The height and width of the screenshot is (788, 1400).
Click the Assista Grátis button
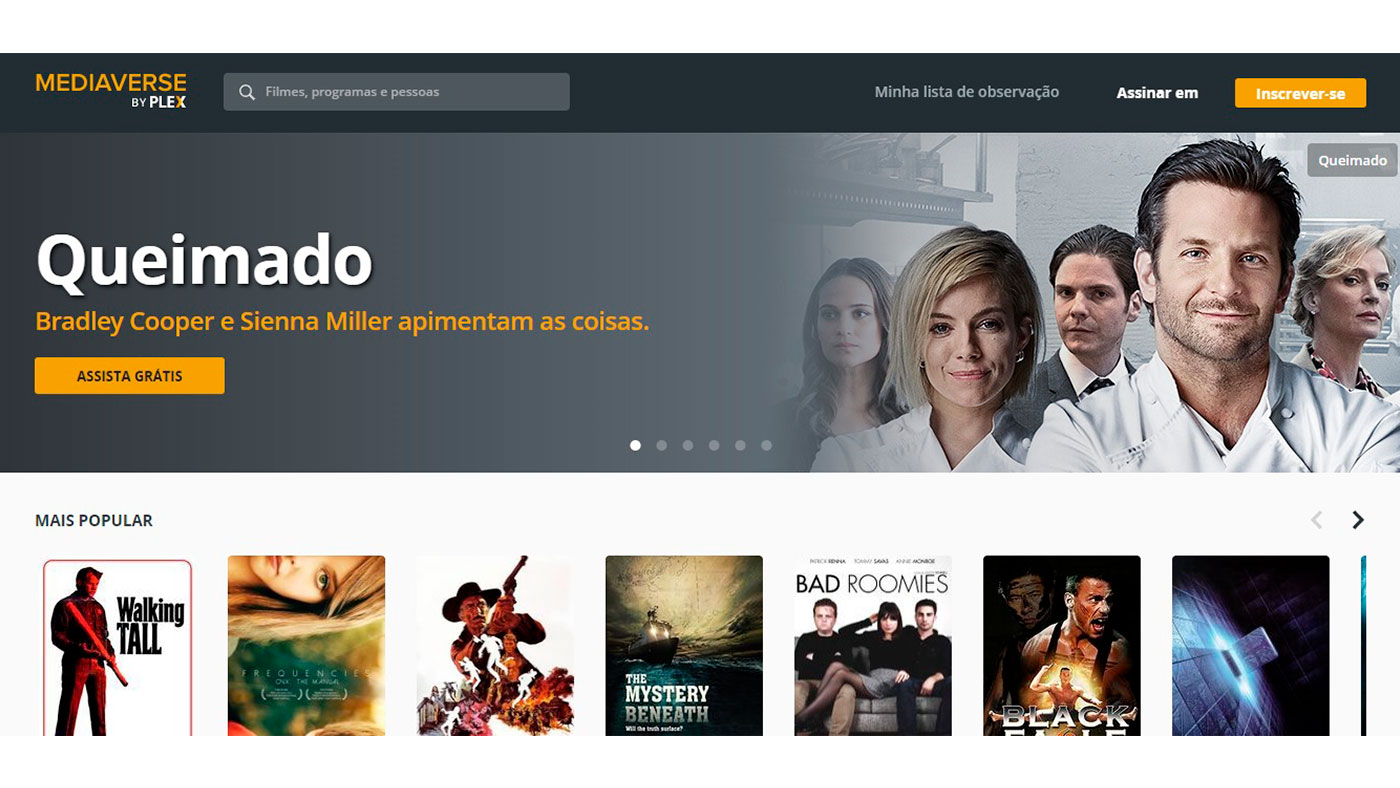(130, 376)
